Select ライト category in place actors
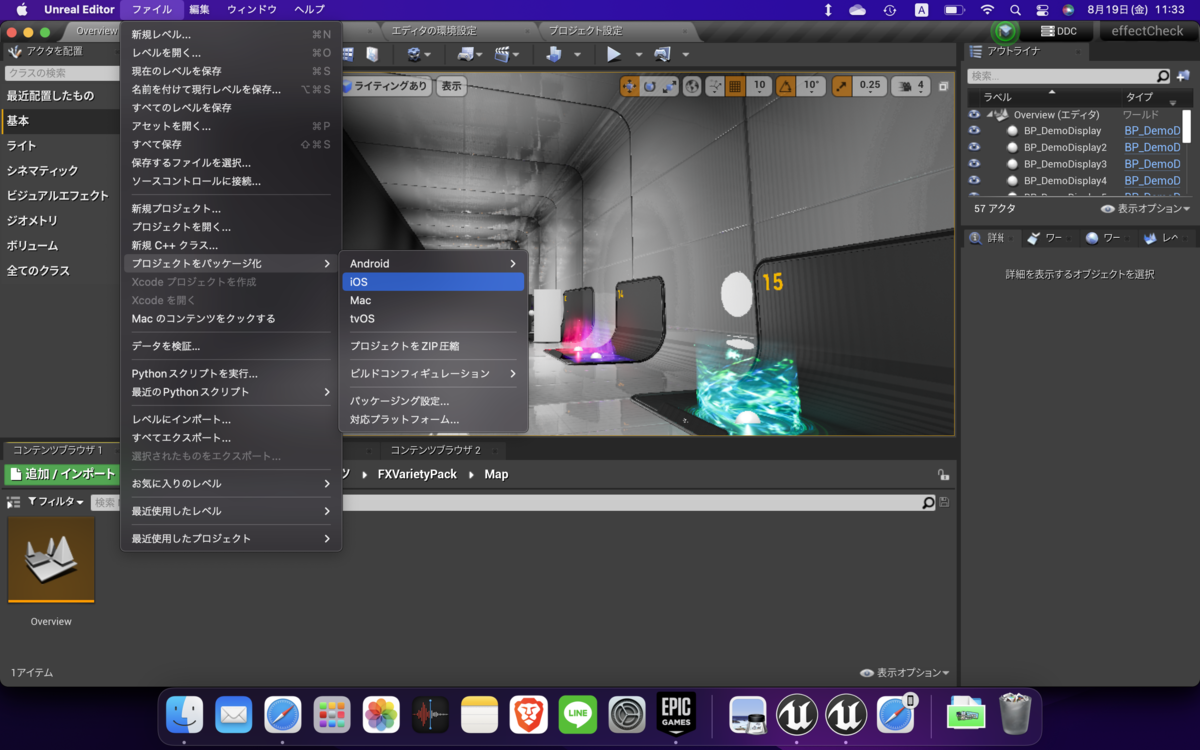The image size is (1200, 750). 60,146
